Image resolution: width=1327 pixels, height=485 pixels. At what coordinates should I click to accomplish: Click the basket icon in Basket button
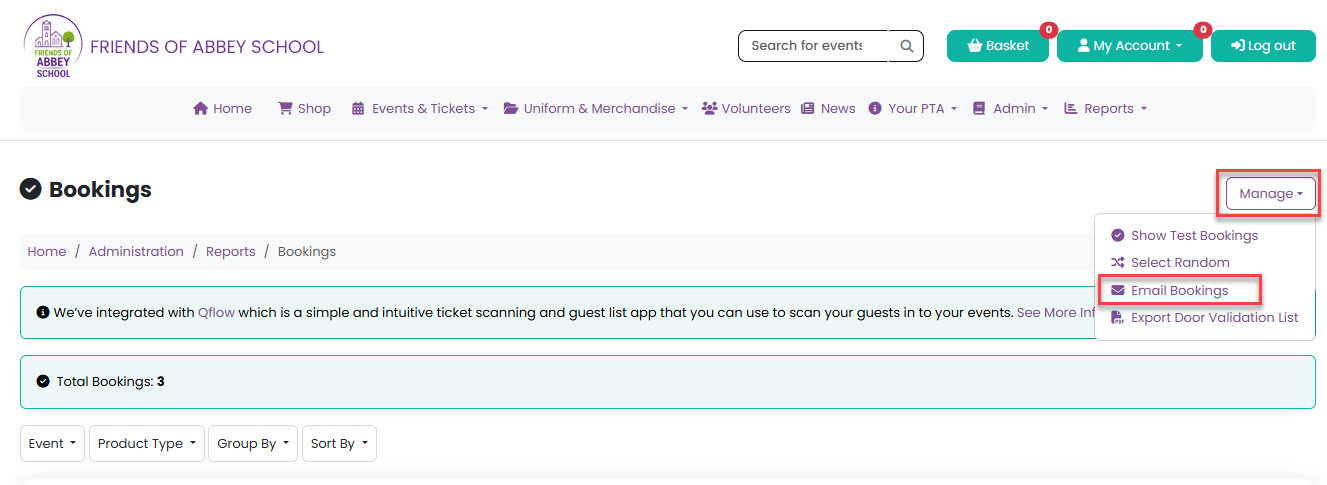tap(975, 46)
